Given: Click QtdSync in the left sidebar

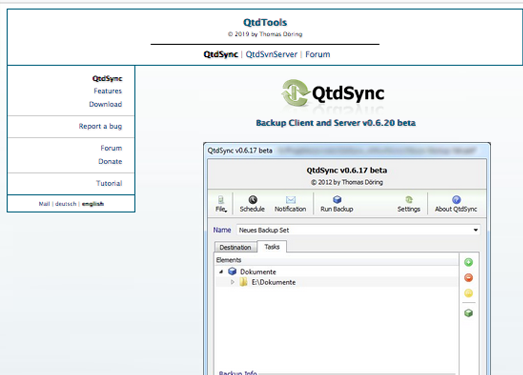Looking at the screenshot, I should 107,78.
